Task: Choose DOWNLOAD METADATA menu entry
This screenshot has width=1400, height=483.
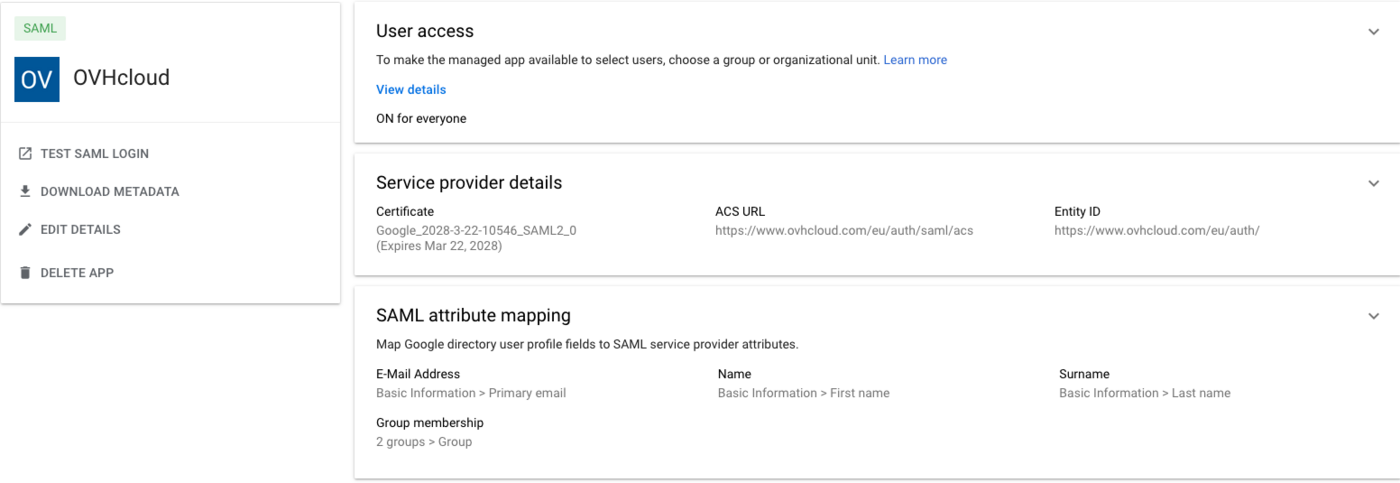Action: (109, 191)
